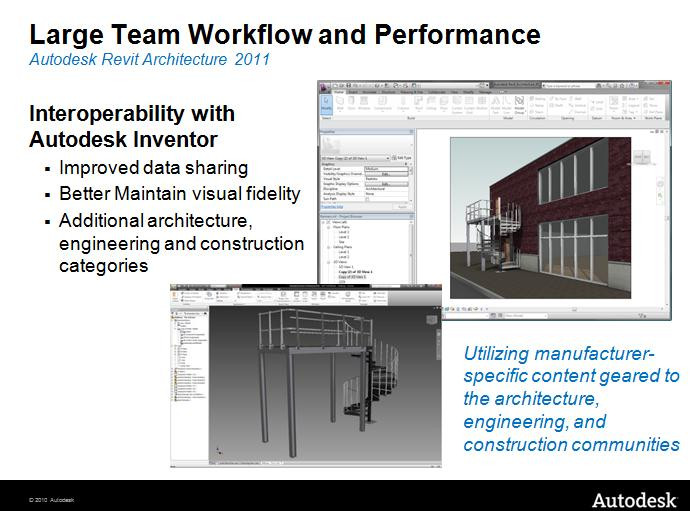Choose the Wall tool in Revit ribbon

coord(340,103)
